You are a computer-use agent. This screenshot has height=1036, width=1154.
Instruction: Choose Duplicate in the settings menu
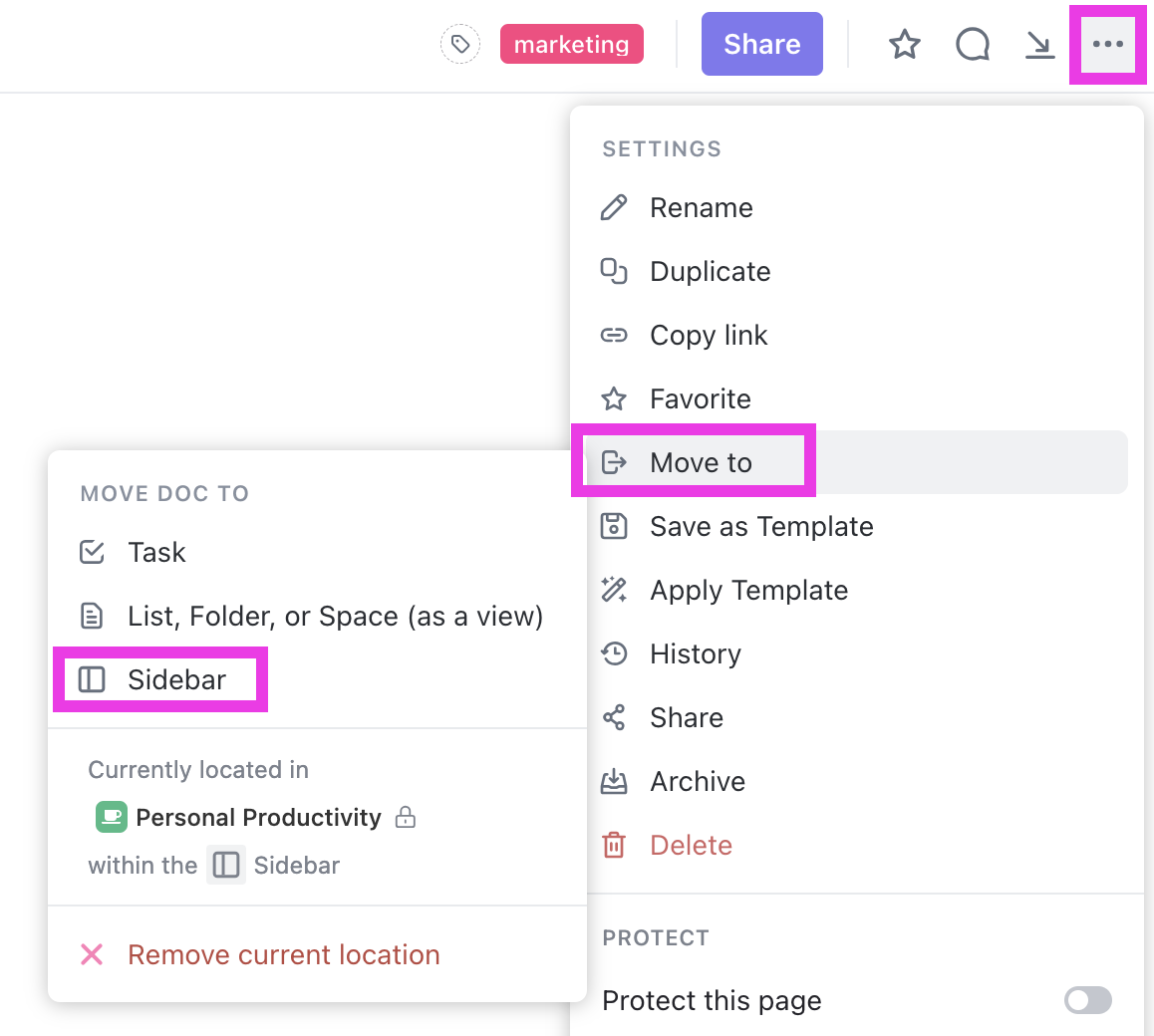(710, 272)
